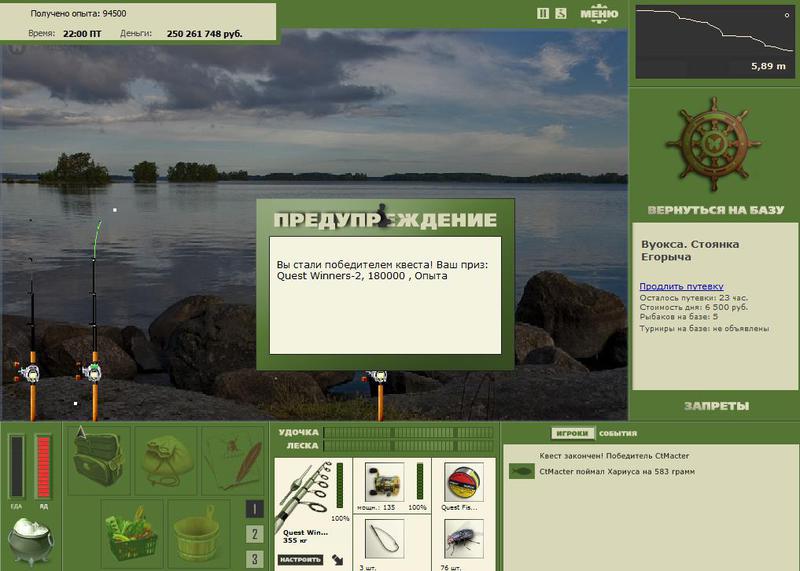Click 'Рыбаков на базе: 5' line
Viewport: 800px width, 571px height.
pyautogui.click(x=679, y=316)
